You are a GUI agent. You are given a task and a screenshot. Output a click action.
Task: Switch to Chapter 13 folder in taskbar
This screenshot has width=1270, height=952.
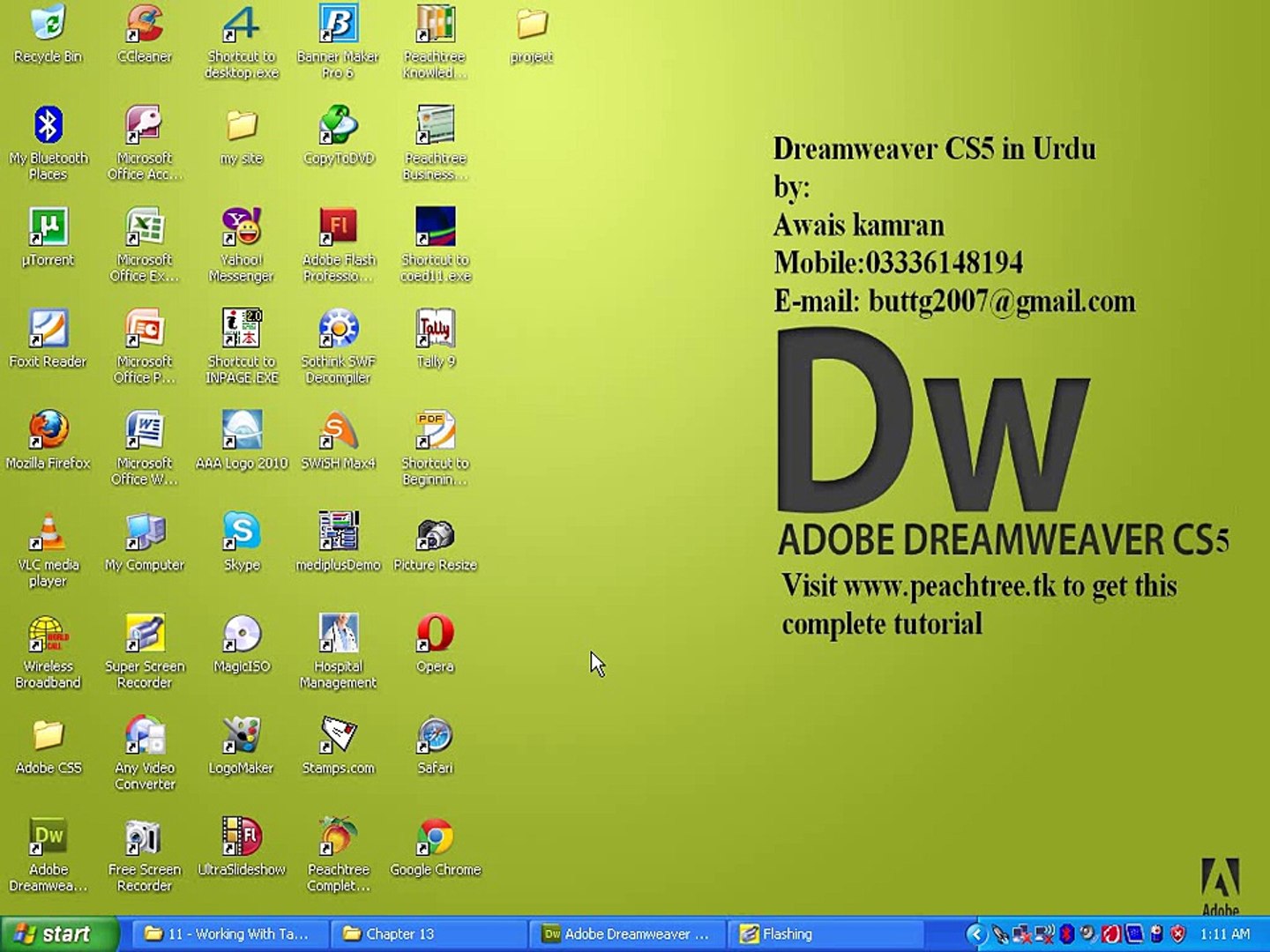pyautogui.click(x=429, y=933)
